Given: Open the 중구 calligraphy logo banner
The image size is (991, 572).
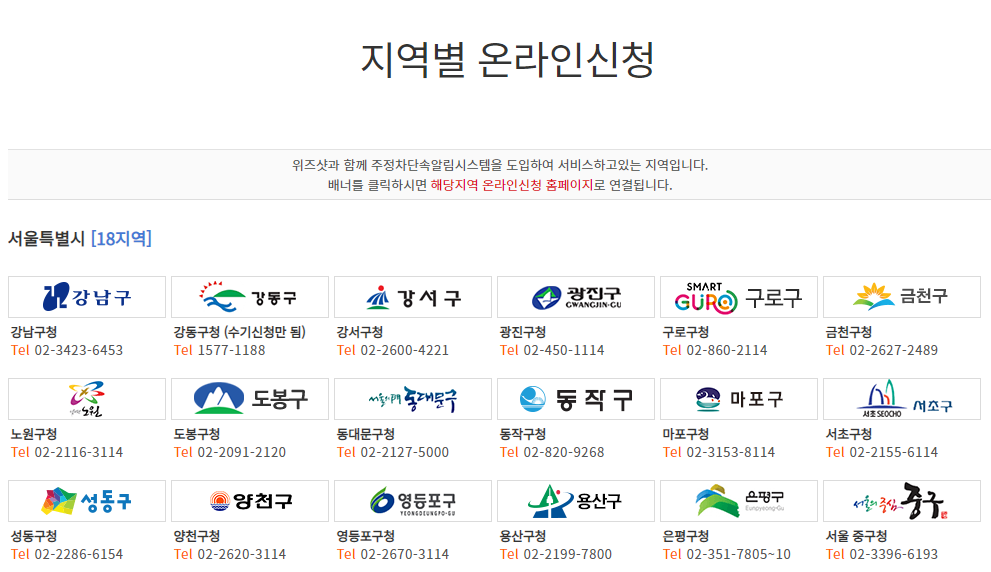Looking at the screenshot, I should pos(902,501).
